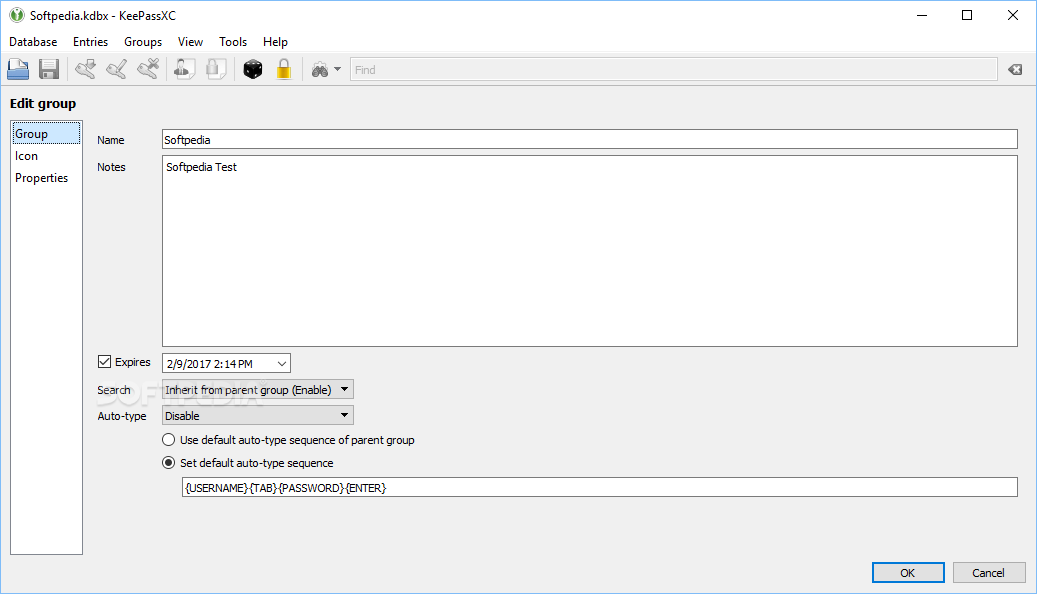Close the KeePassXC window

(x=1013, y=15)
